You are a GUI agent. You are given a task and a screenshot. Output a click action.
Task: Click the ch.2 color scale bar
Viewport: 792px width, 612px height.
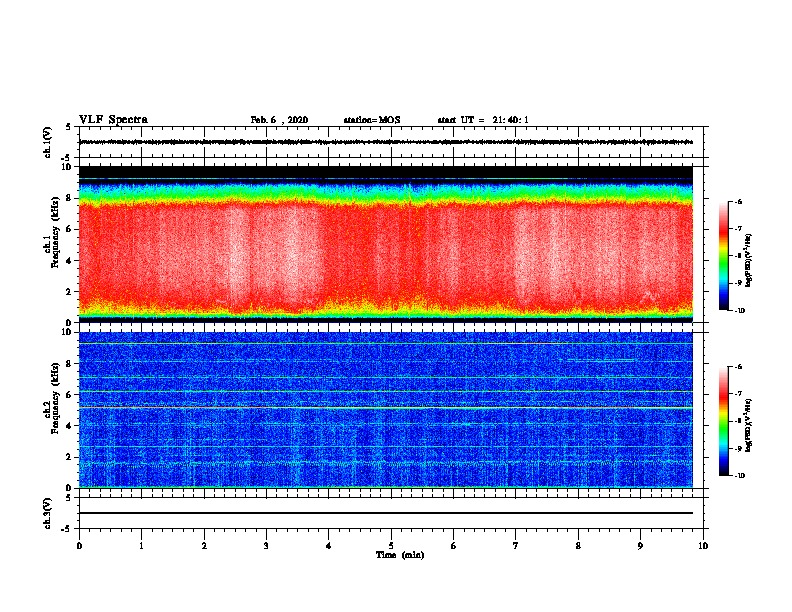click(x=723, y=421)
